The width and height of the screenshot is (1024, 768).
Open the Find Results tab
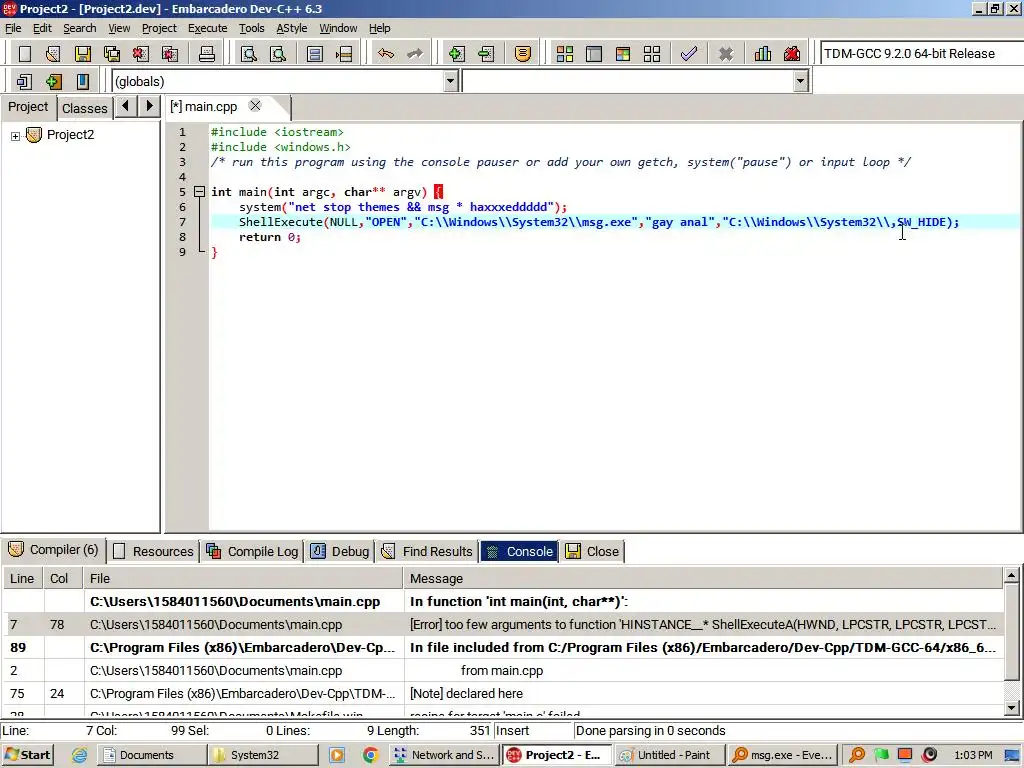428,552
